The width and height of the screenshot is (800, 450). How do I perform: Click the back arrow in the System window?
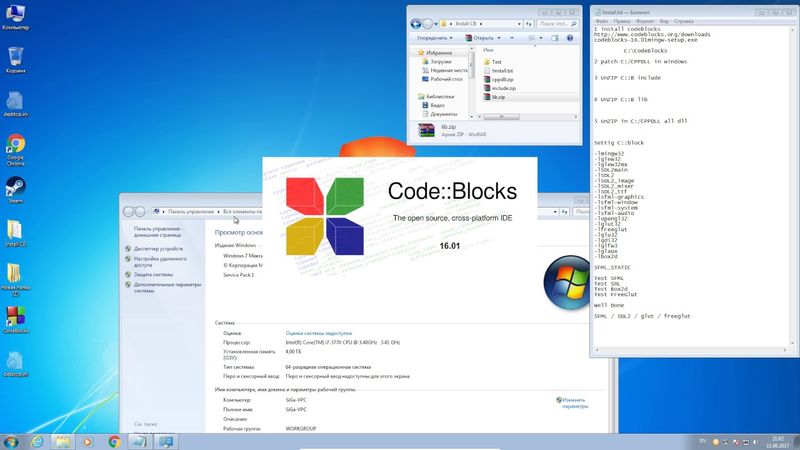click(x=129, y=211)
